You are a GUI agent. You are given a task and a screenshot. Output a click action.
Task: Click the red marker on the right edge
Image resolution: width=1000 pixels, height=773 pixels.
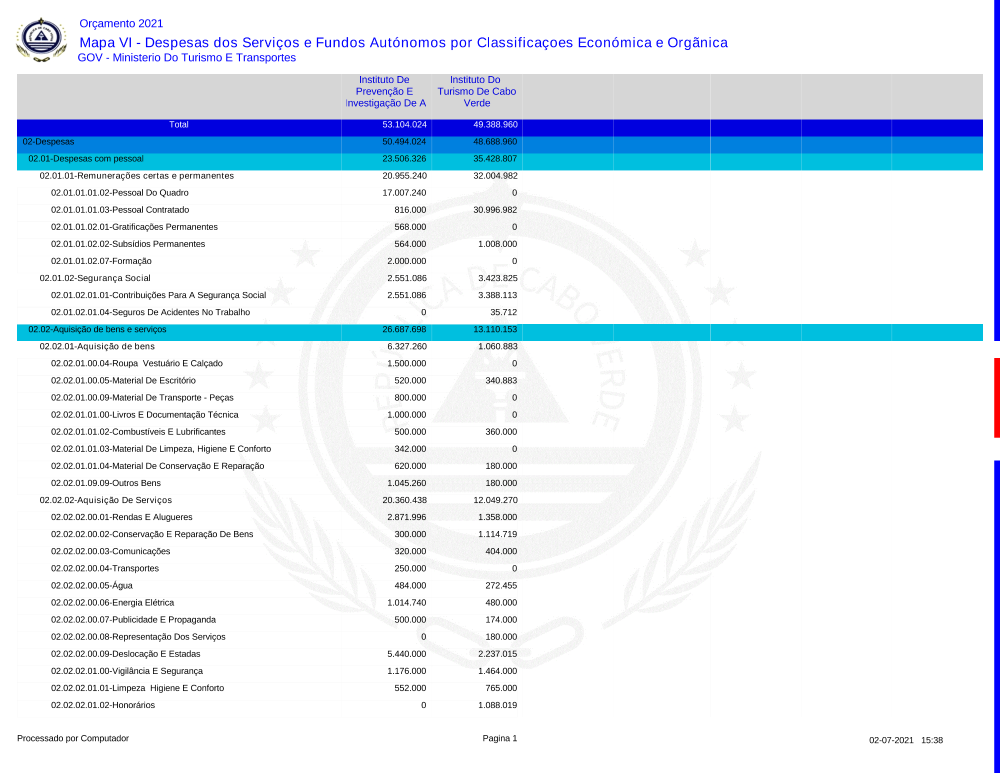[996, 397]
